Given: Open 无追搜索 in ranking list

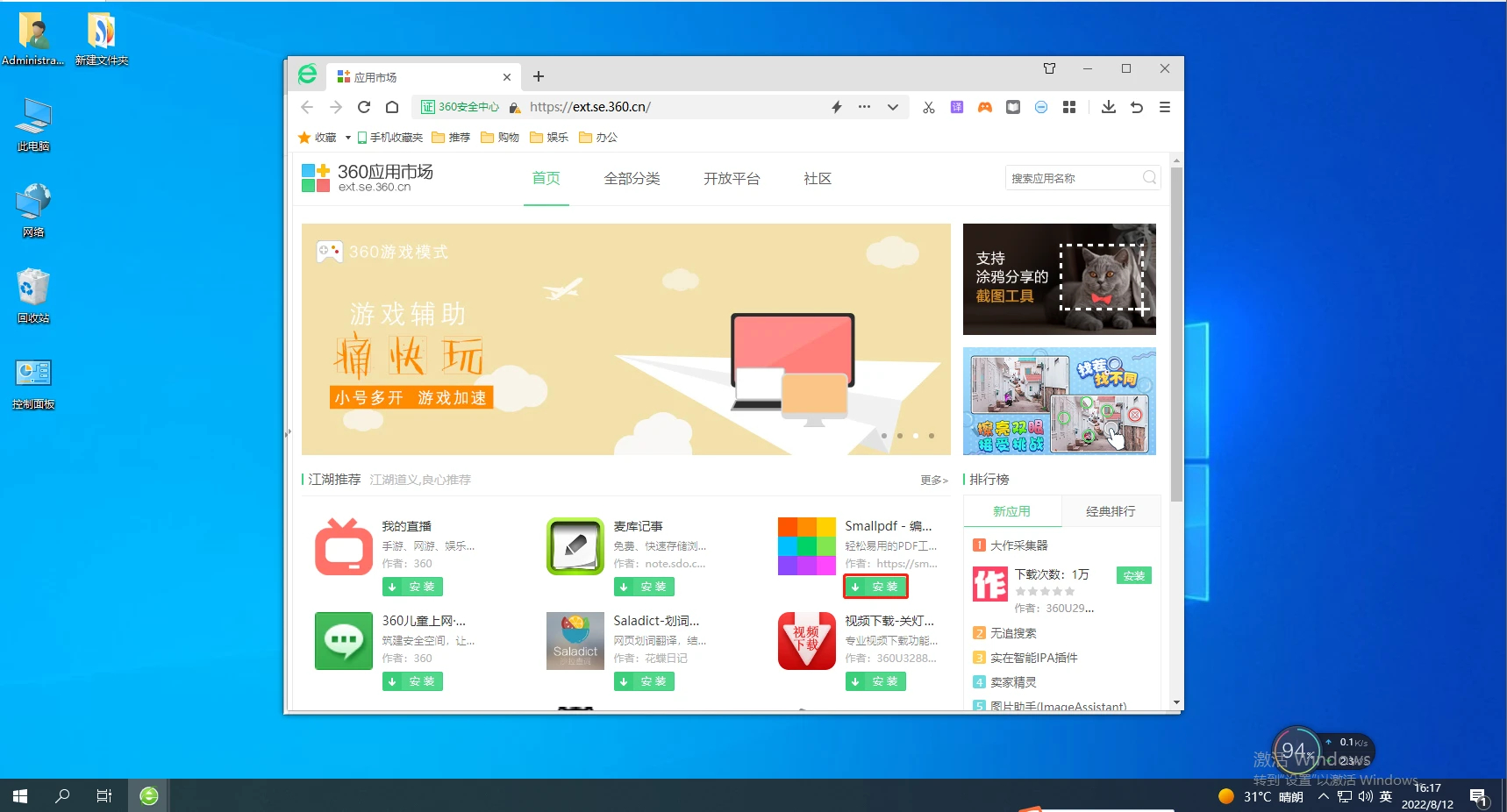Looking at the screenshot, I should [x=1013, y=633].
